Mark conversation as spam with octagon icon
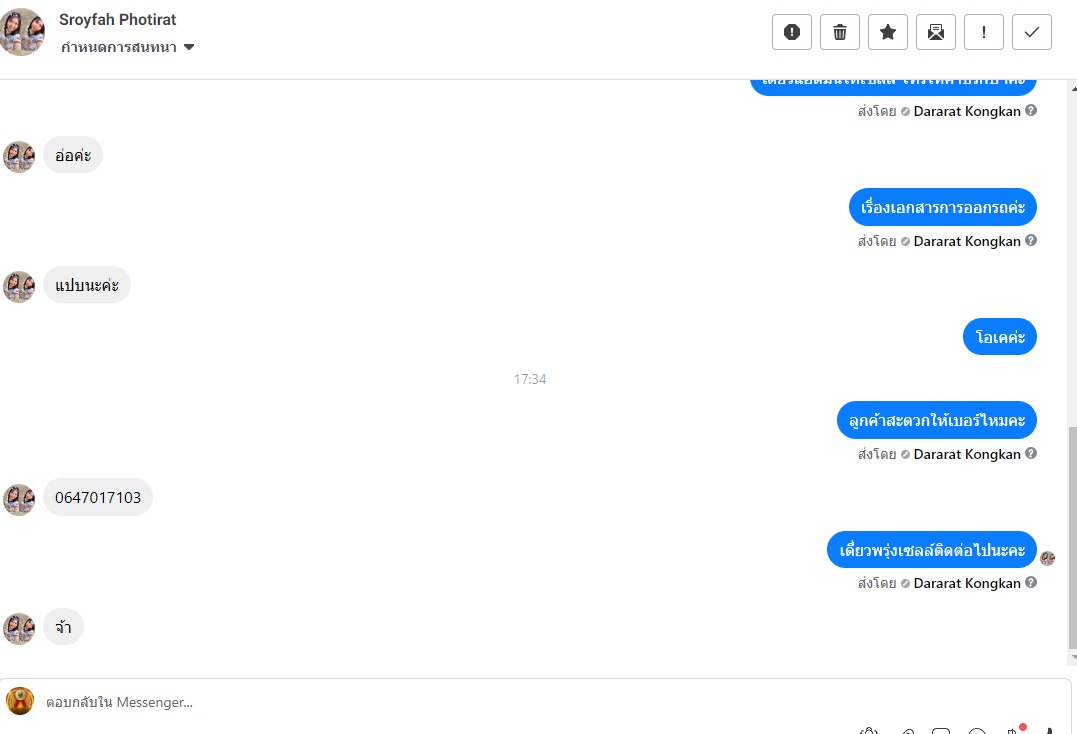Viewport: 1077px width, 734px height. pyautogui.click(x=791, y=32)
